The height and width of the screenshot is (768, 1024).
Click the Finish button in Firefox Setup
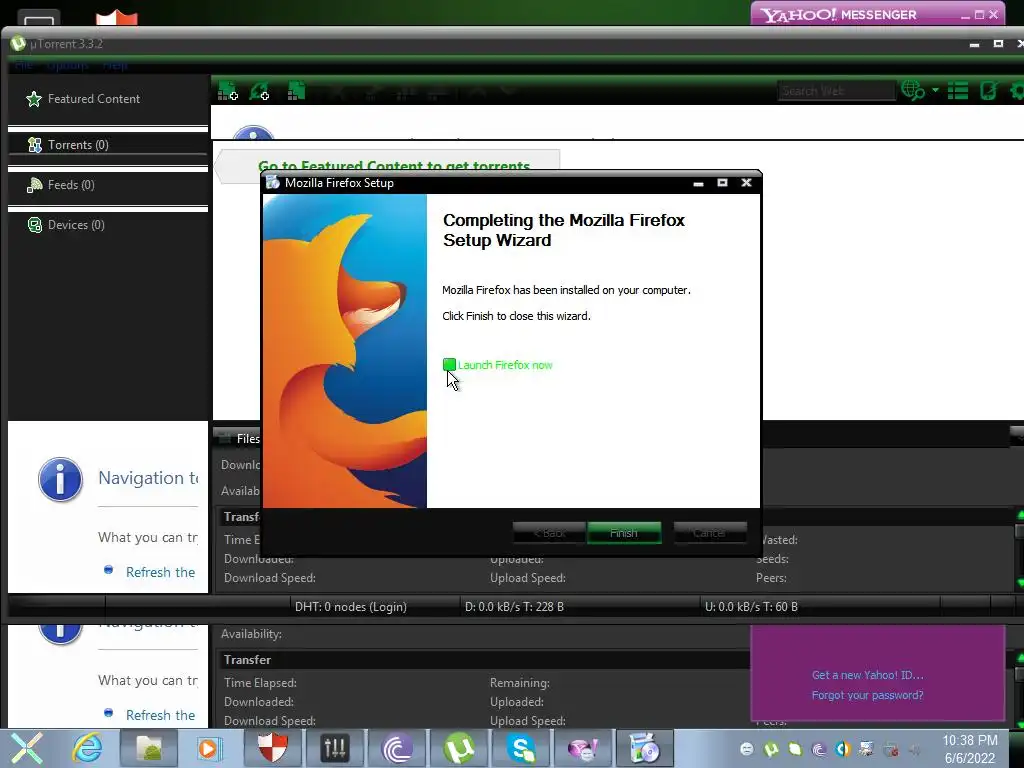tap(624, 533)
